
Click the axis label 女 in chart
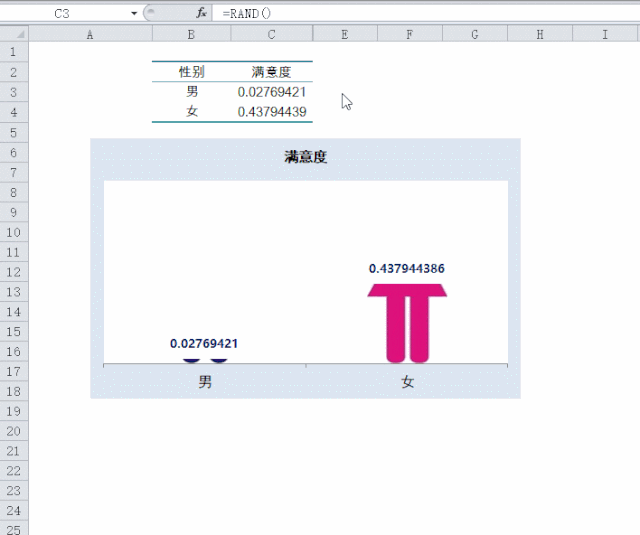407,382
